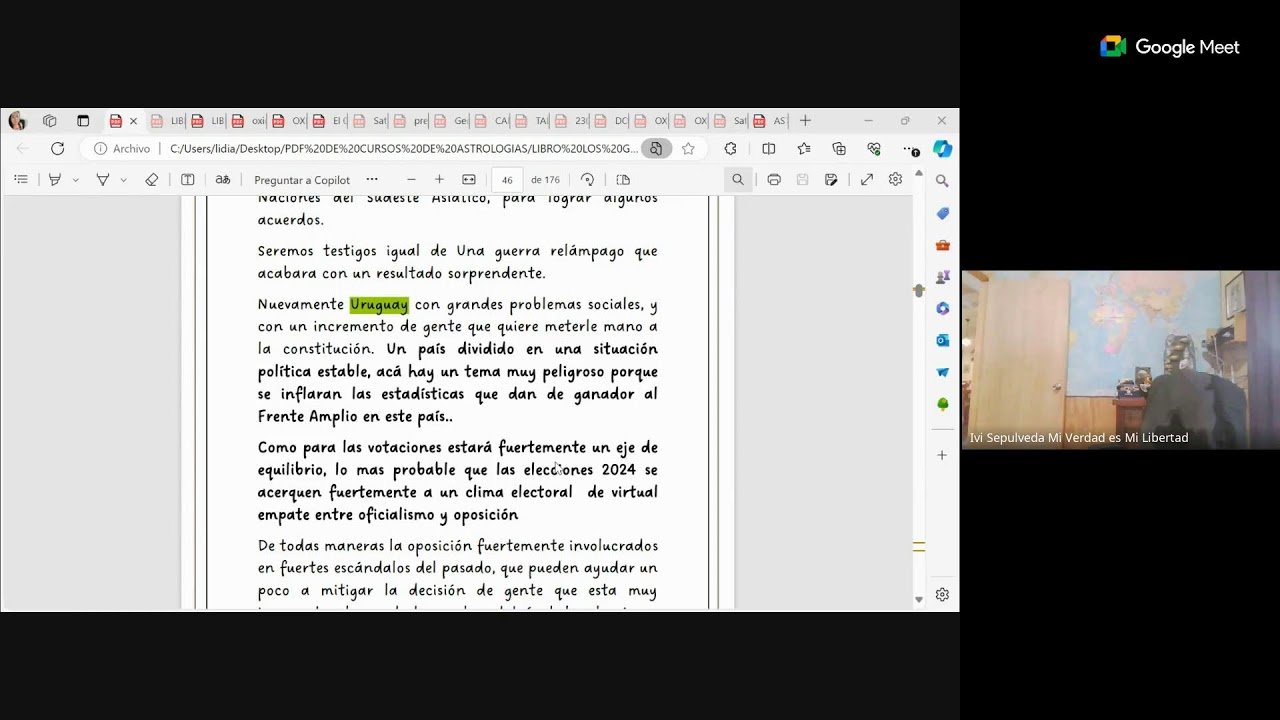Click Preguntar a Copilot button
The width and height of the screenshot is (1280, 720).
pyautogui.click(x=302, y=180)
